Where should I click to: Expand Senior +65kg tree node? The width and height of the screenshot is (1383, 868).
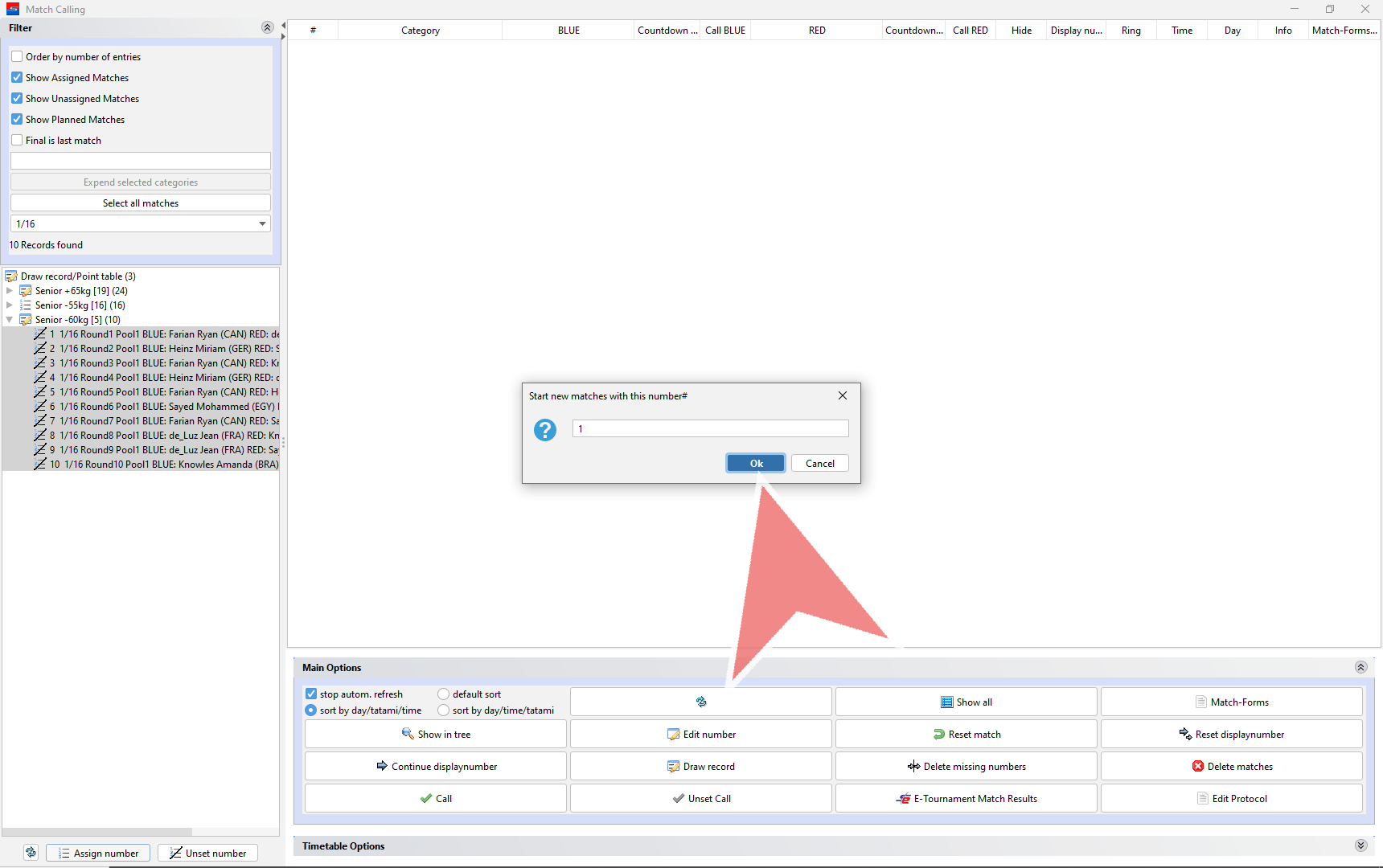(x=10, y=291)
